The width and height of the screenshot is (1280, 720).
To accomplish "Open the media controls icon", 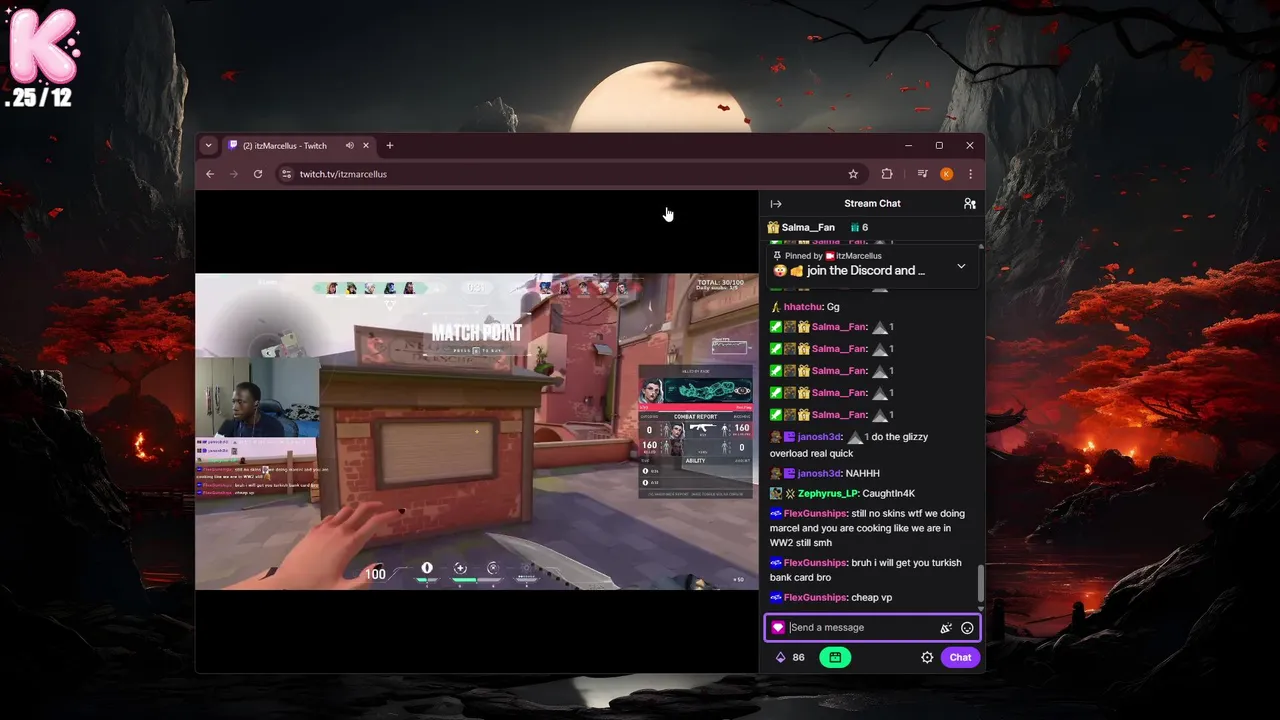I will point(922,174).
